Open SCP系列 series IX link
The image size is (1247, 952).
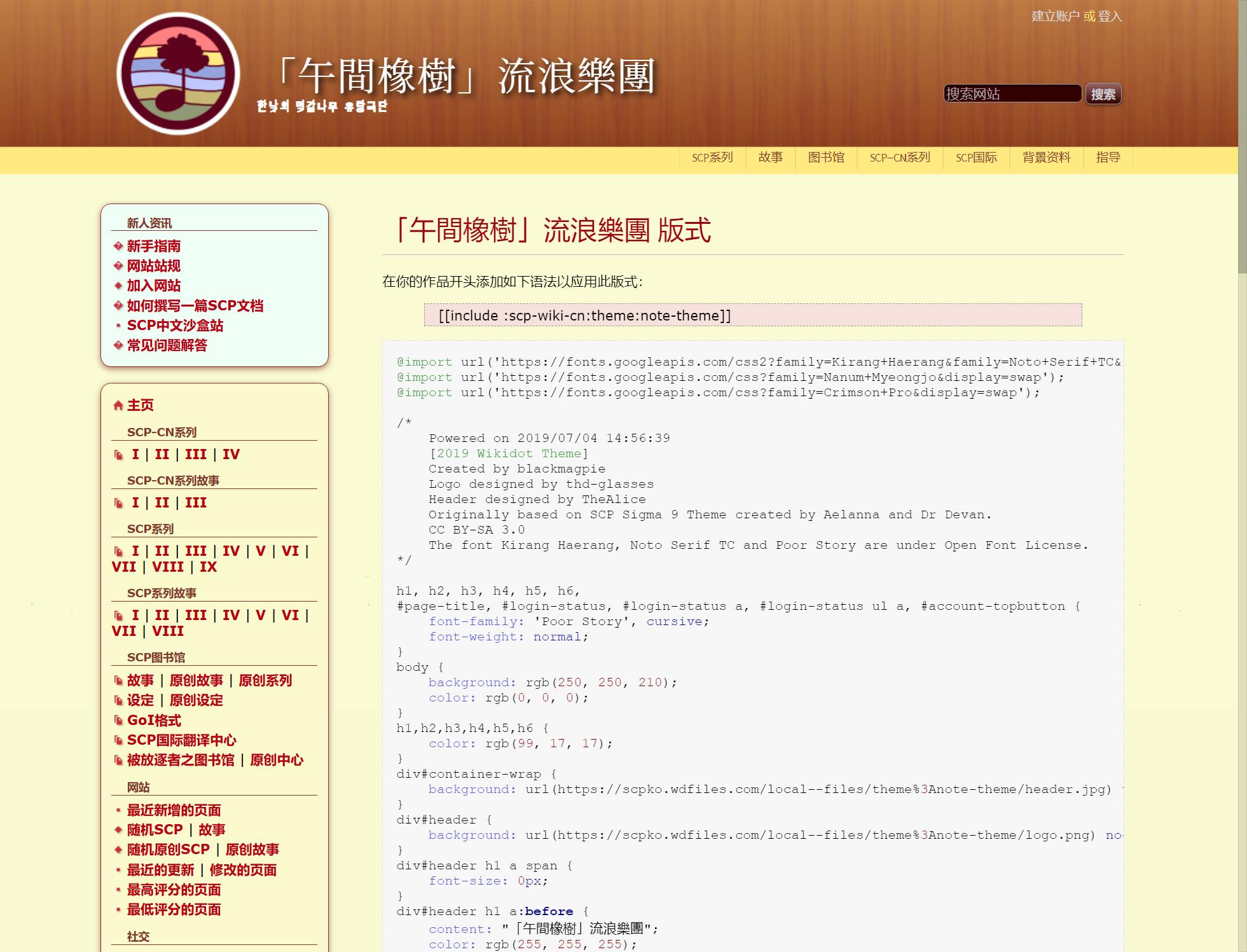pos(208,567)
